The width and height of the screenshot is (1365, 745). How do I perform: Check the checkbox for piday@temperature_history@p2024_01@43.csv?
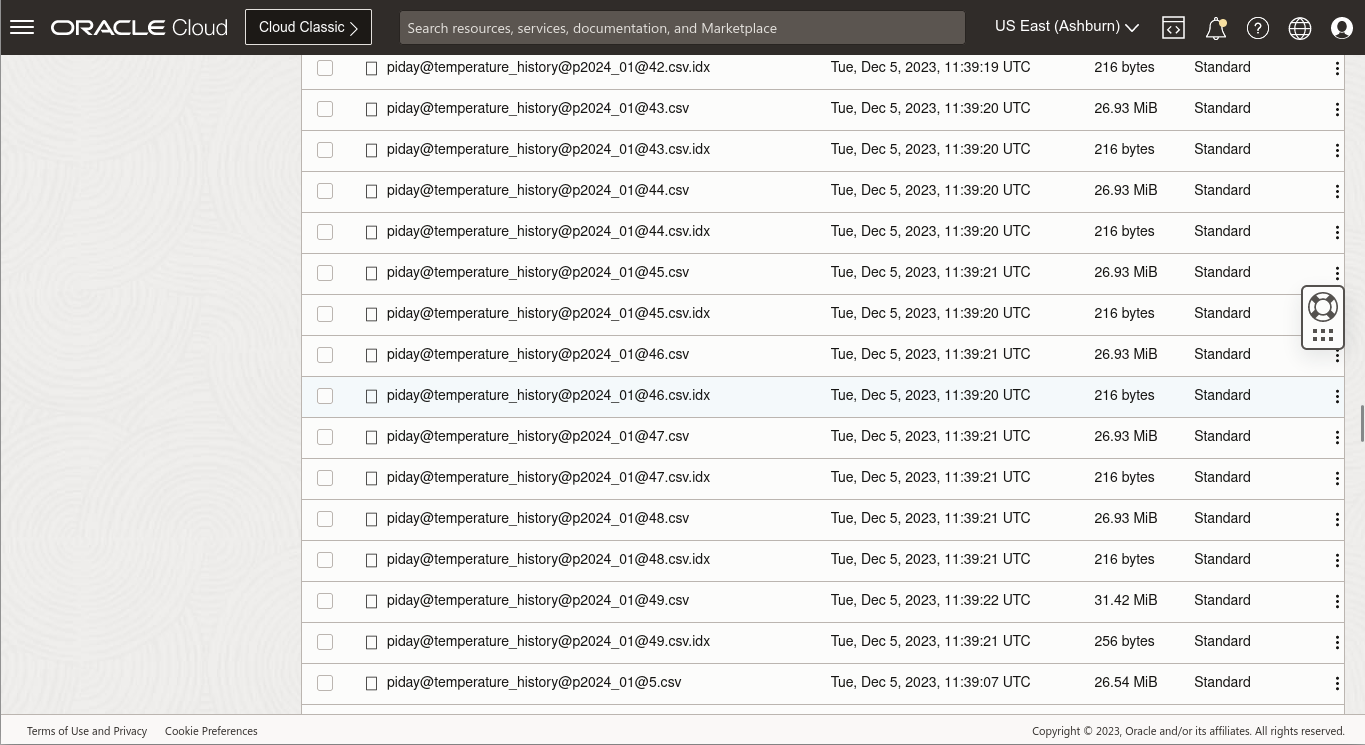tap(324, 109)
